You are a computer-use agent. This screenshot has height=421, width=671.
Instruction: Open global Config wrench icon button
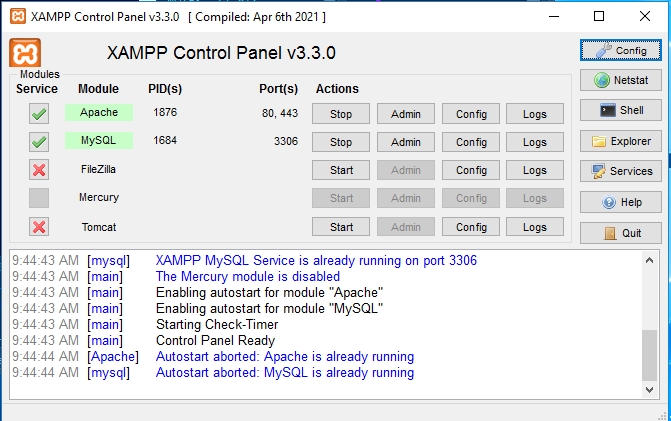(620, 50)
